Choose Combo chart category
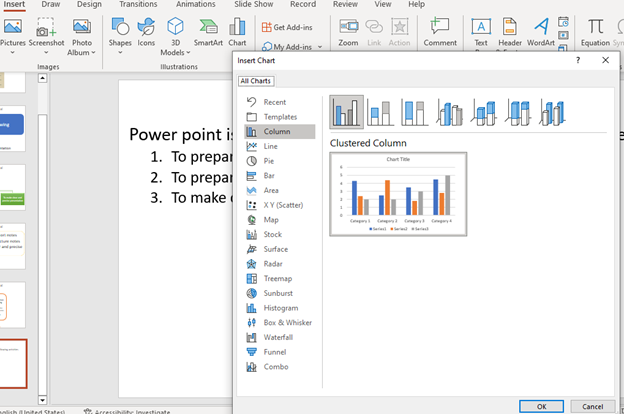624x414 pixels. [x=279, y=367]
